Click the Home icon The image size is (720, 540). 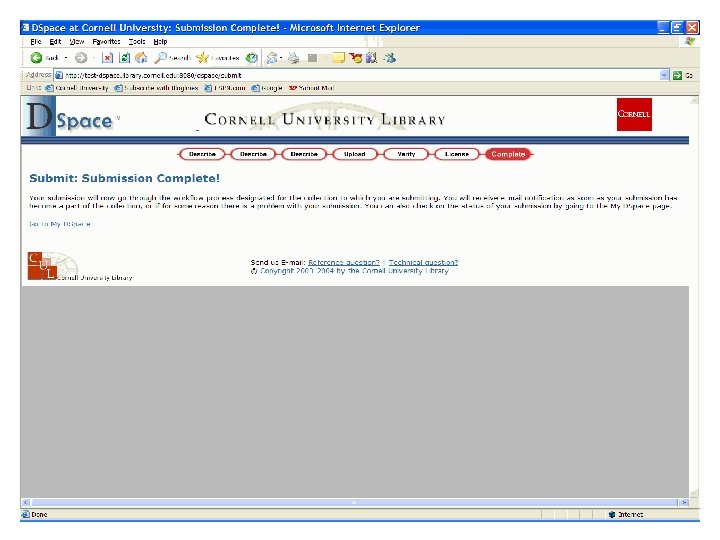coord(141,58)
